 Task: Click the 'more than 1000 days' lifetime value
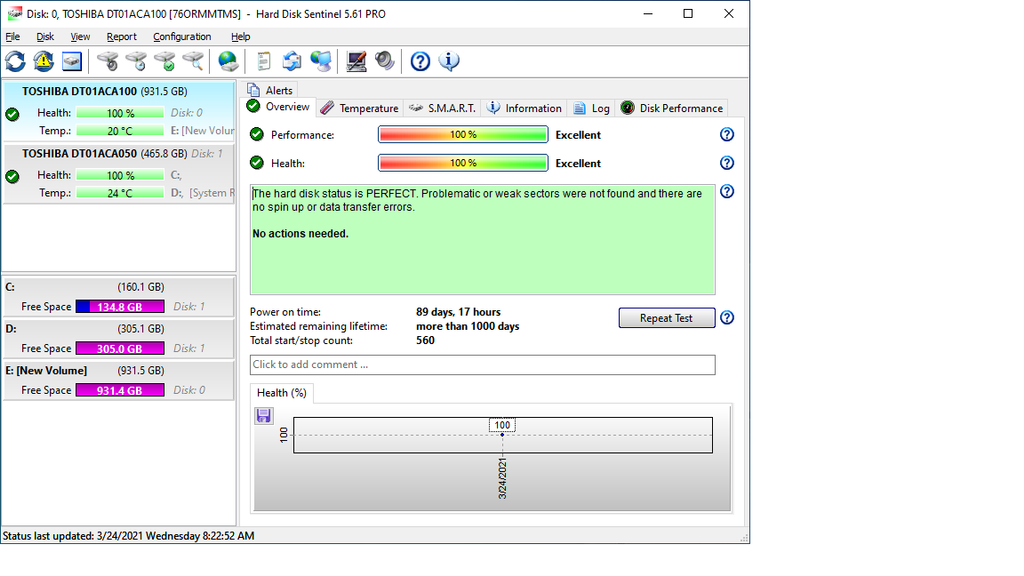(468, 327)
